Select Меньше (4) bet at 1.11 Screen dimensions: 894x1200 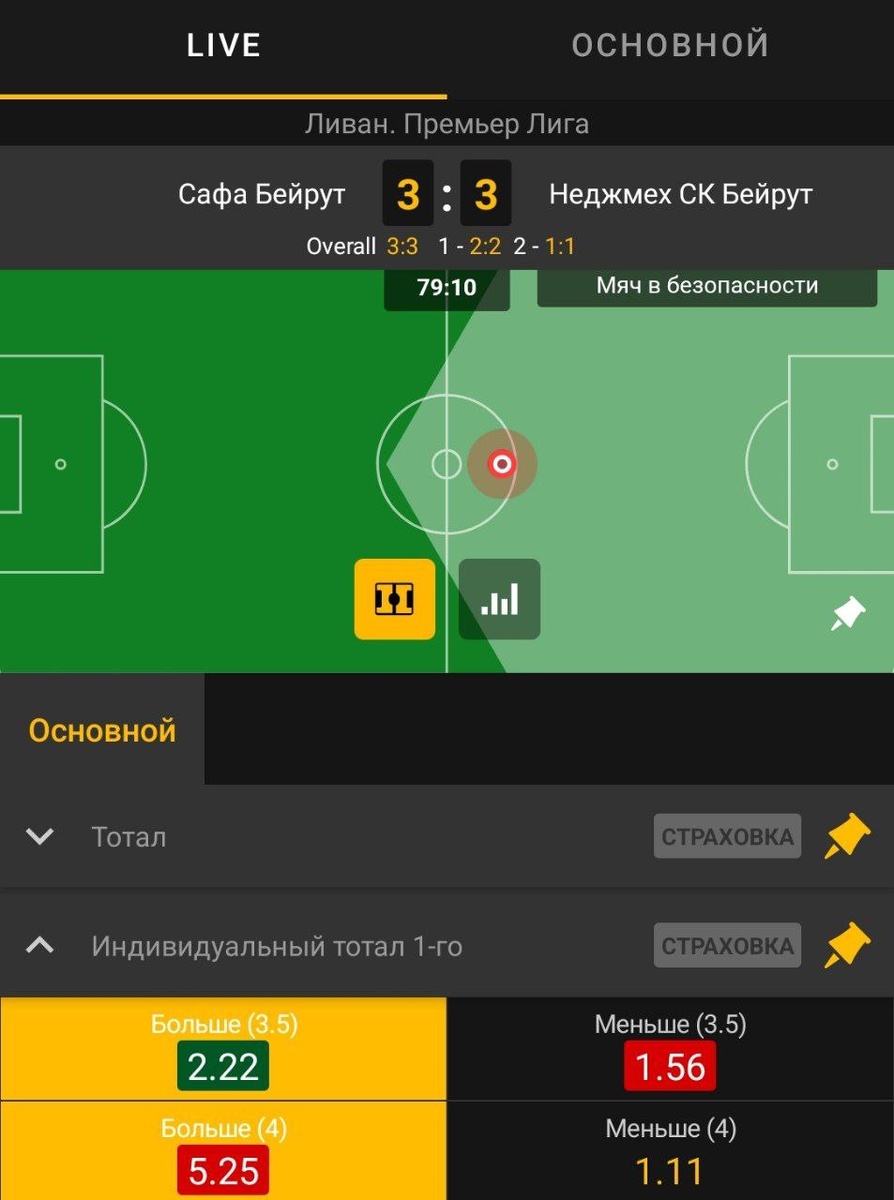click(670, 1151)
